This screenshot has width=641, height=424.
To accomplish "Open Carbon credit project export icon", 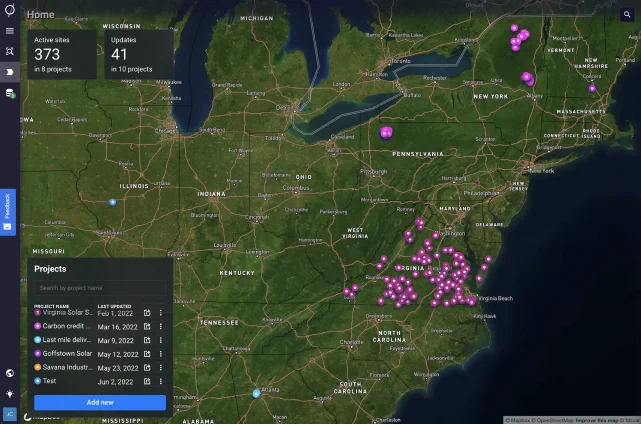I will pyautogui.click(x=147, y=326).
